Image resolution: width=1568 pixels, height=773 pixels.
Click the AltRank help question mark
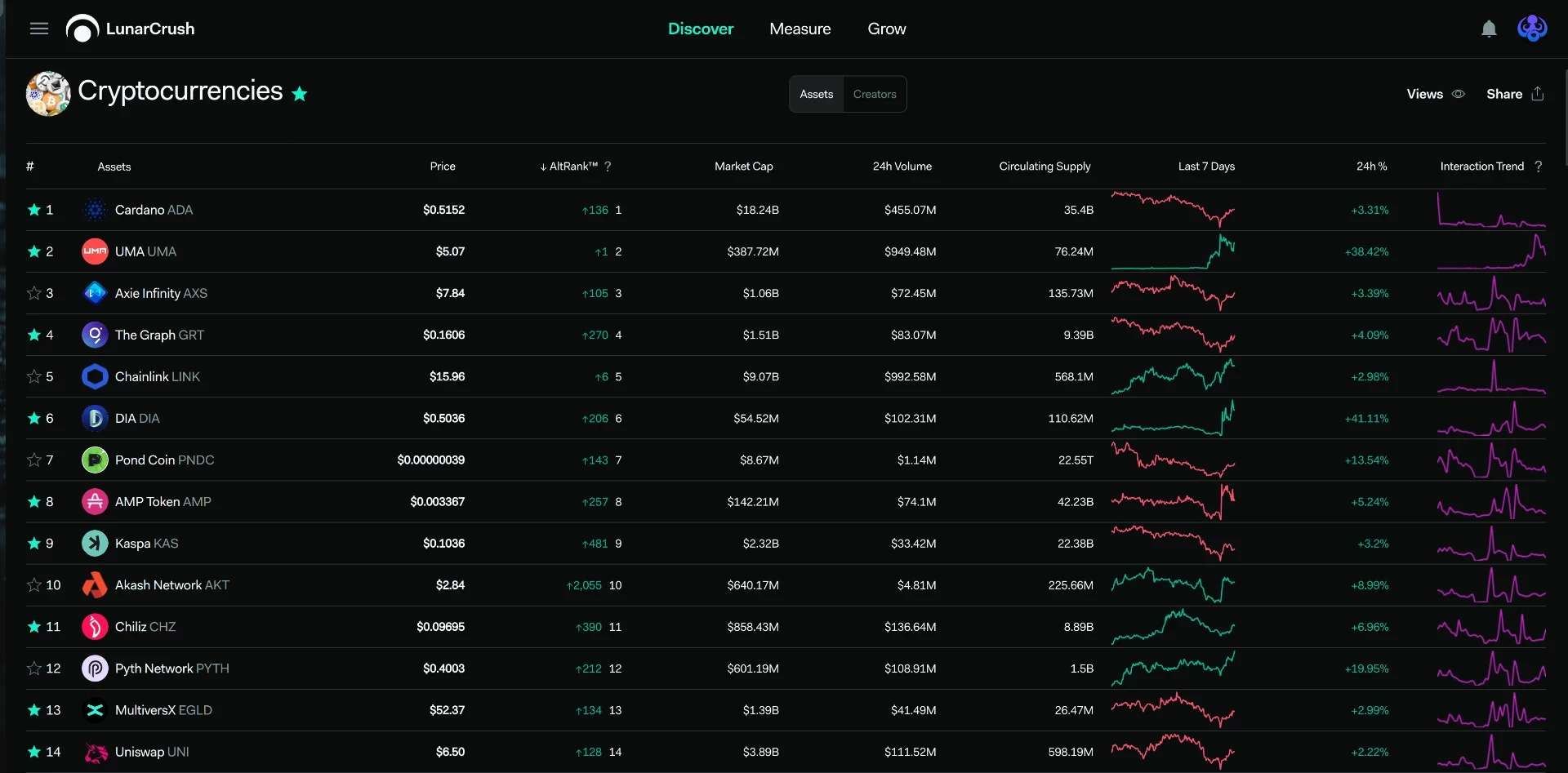608,167
